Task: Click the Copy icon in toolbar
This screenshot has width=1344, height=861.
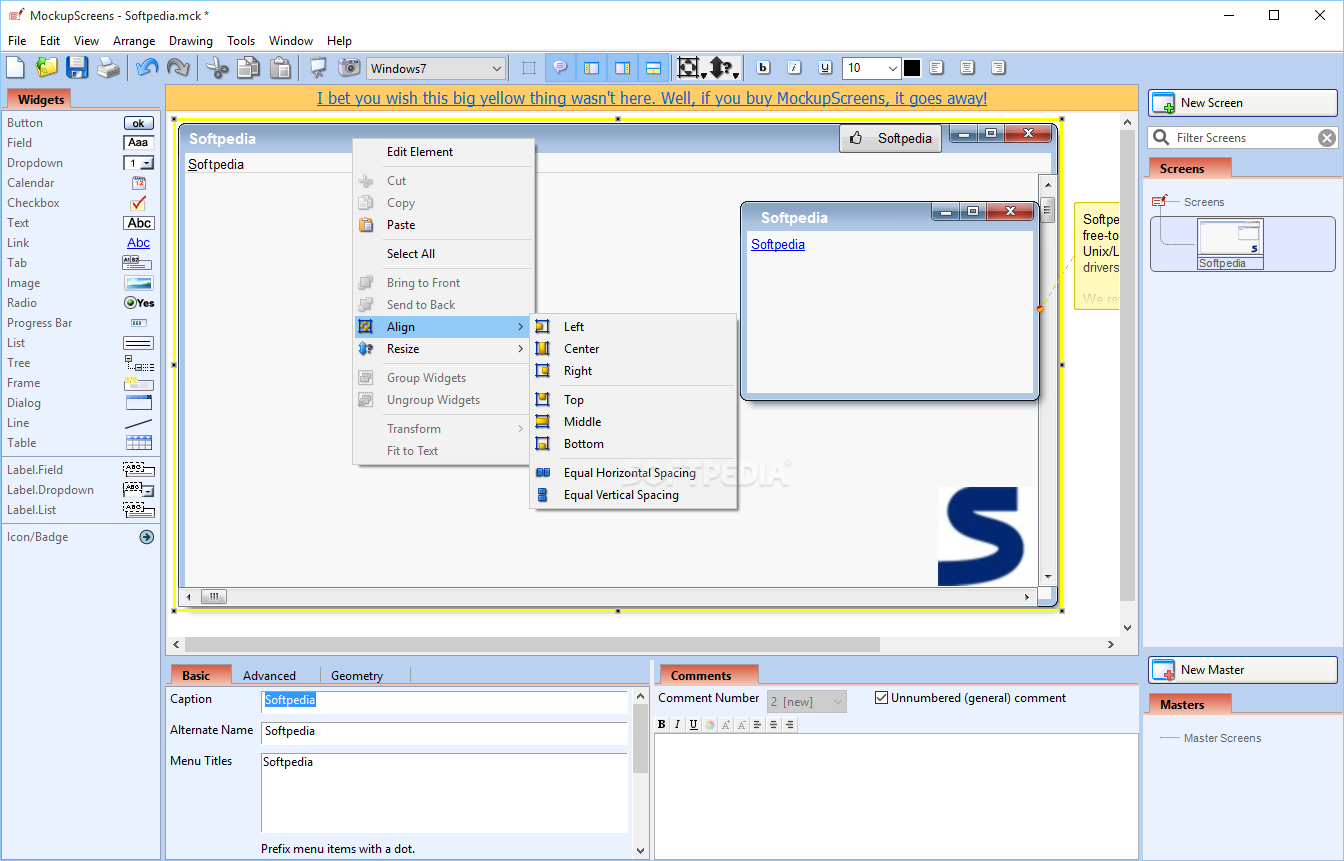Action: 248,68
